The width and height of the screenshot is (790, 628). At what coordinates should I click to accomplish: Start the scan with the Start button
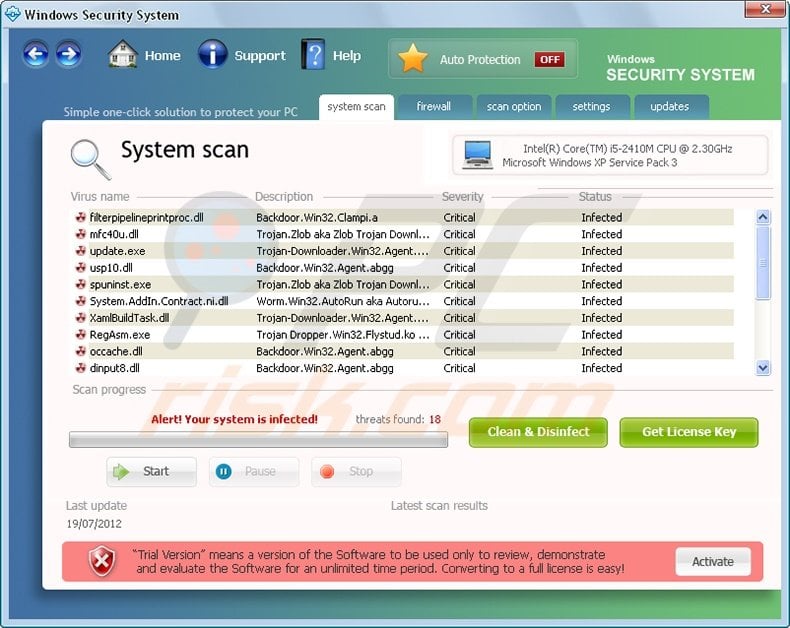(151, 472)
